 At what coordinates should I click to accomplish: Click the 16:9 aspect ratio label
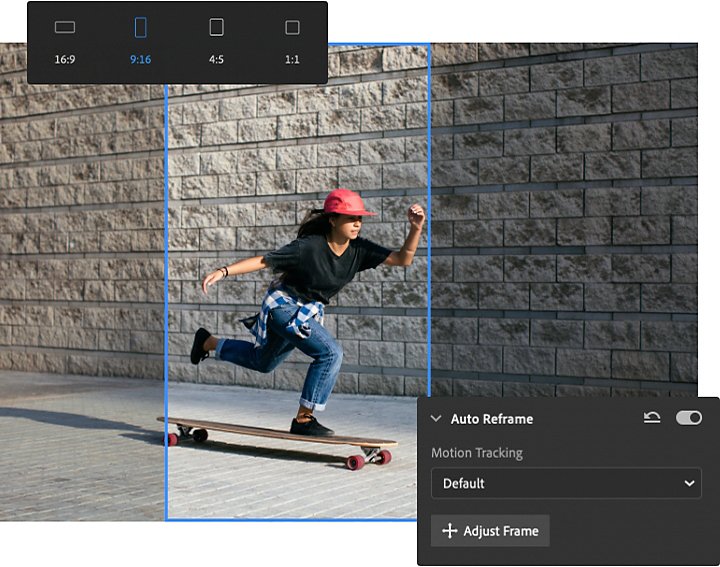(65, 60)
